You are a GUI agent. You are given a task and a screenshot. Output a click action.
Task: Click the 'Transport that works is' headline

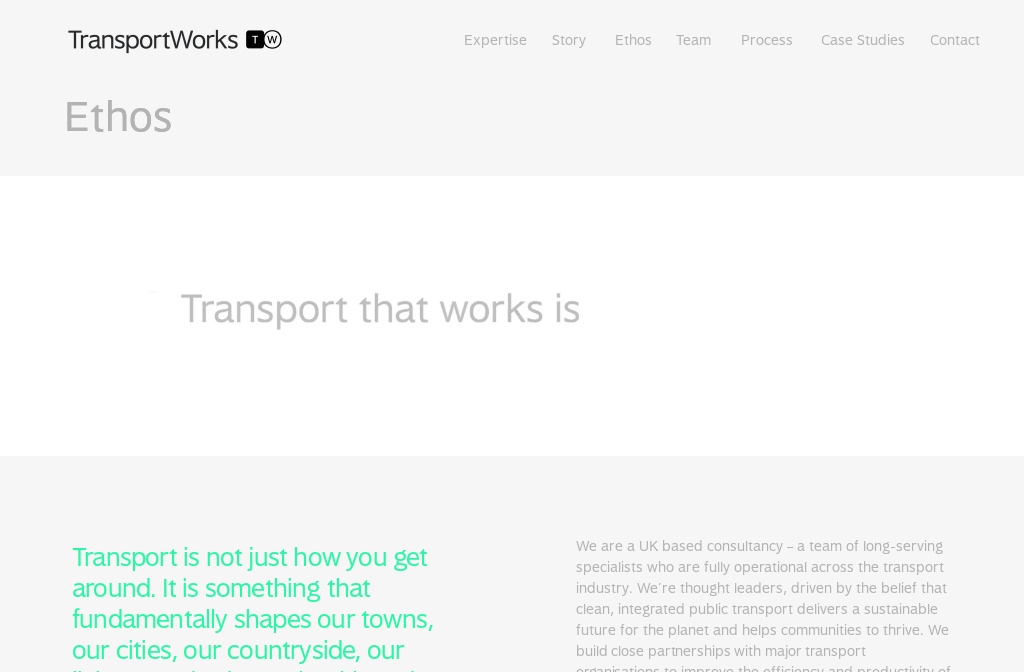click(381, 308)
